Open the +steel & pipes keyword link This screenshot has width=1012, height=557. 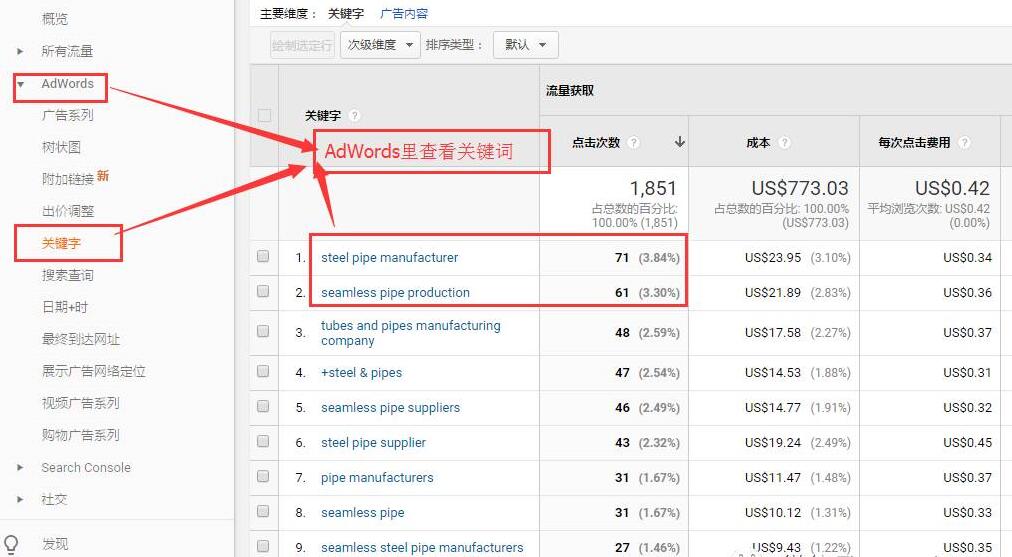(361, 372)
